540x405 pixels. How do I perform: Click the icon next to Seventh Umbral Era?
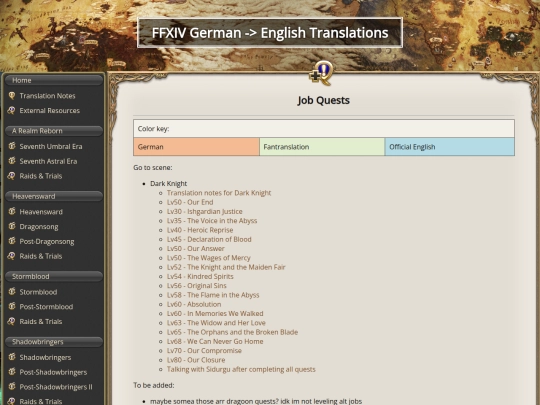[x=12, y=146]
